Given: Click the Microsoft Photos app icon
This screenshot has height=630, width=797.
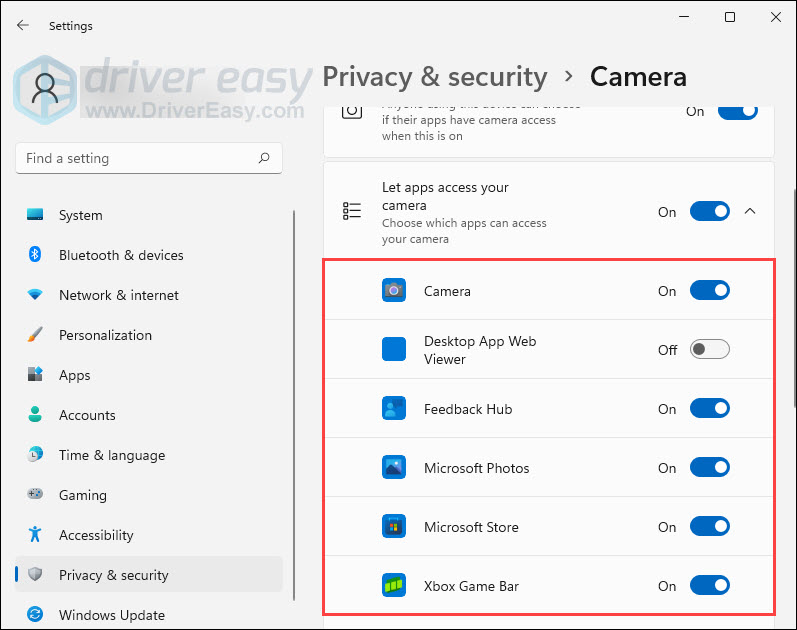Looking at the screenshot, I should point(394,468).
